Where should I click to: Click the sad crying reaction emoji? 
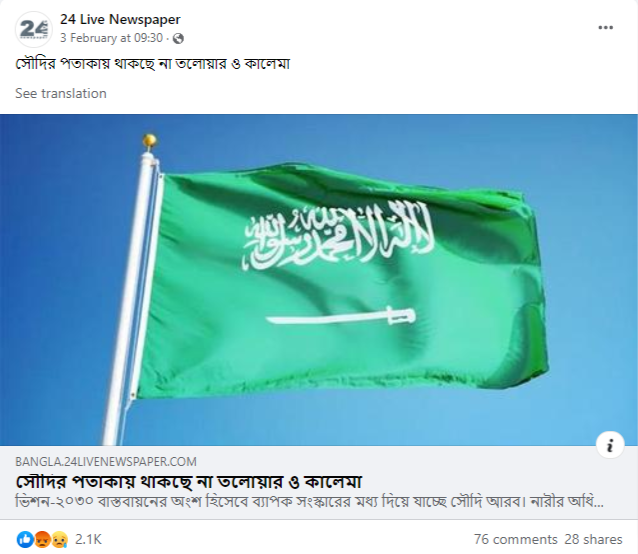[x=59, y=539]
